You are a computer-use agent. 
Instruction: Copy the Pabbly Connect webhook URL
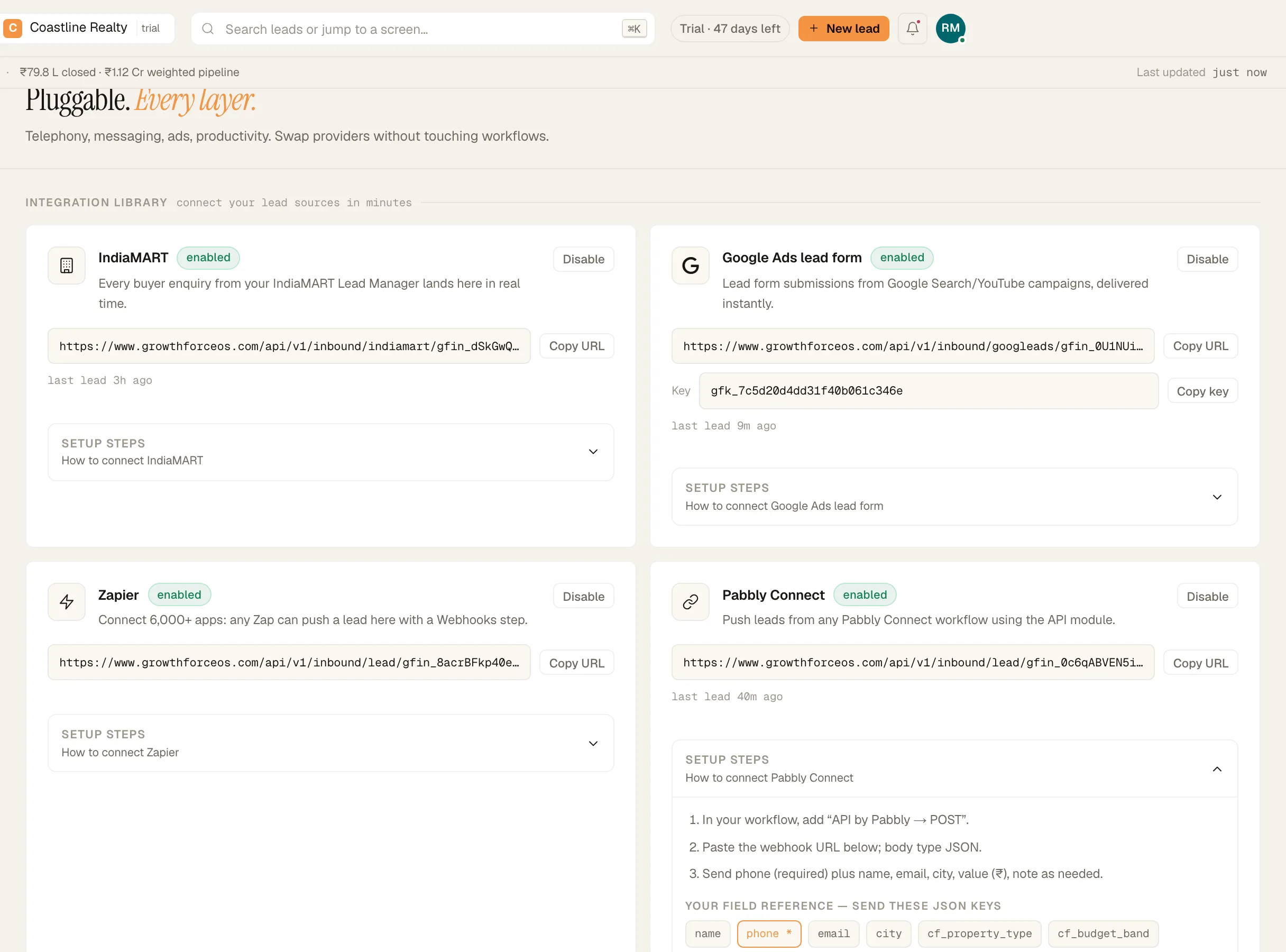1200,663
